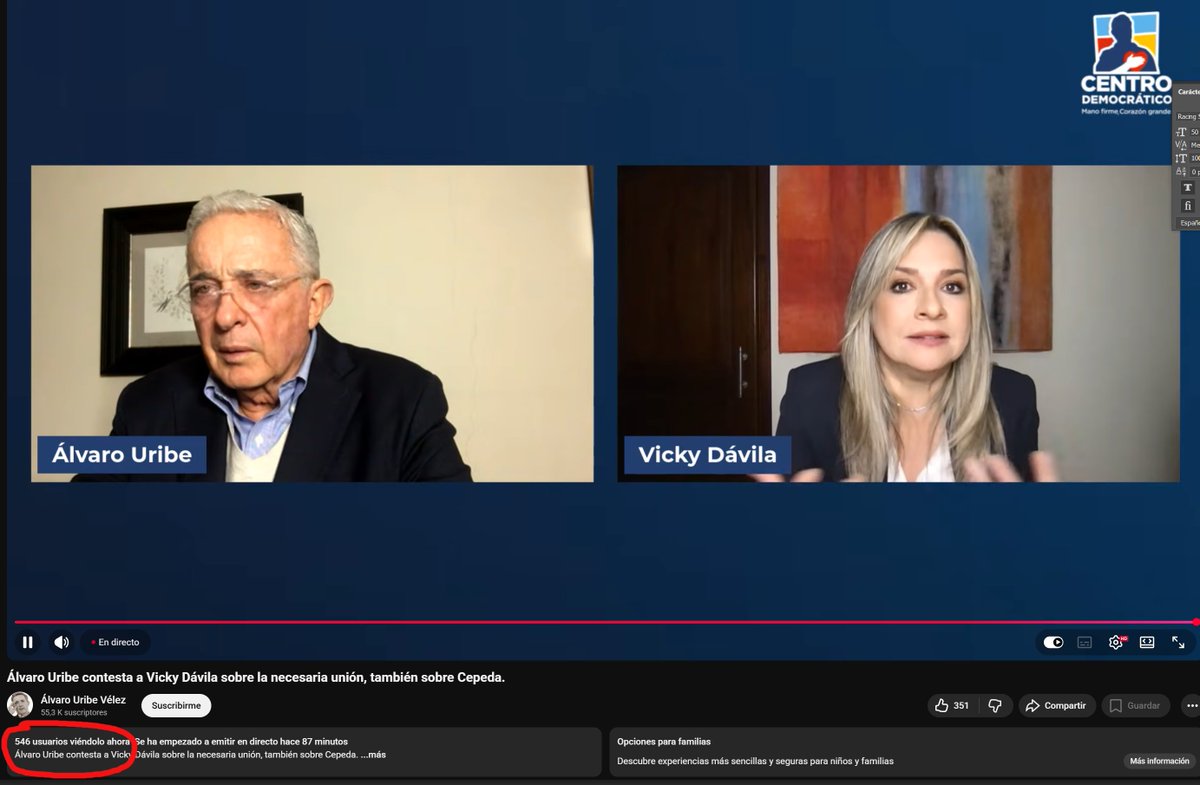Screen dimensions: 1200x785
Task: Open the channel name Álvaro Uribe Vélez
Action: [83, 700]
